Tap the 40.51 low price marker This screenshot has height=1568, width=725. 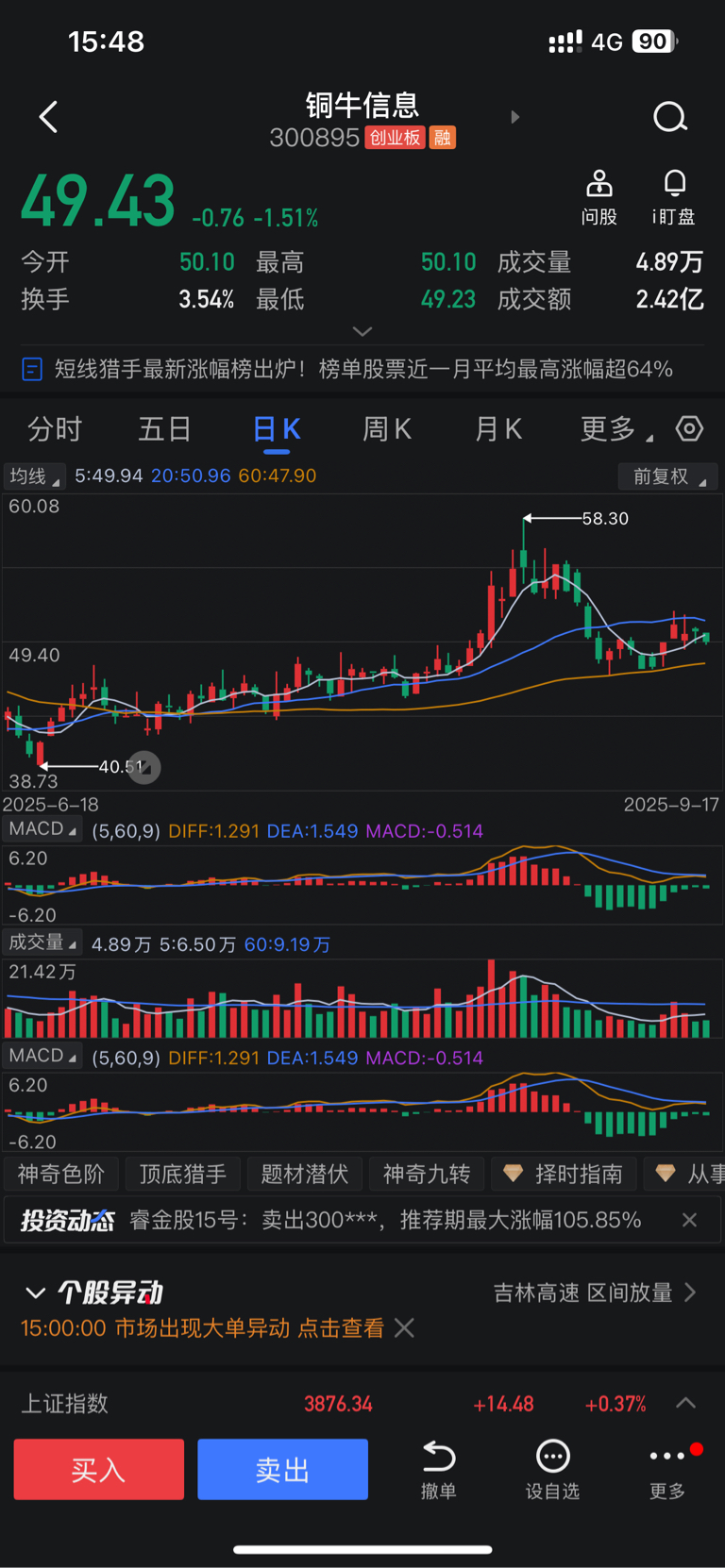pos(120,766)
